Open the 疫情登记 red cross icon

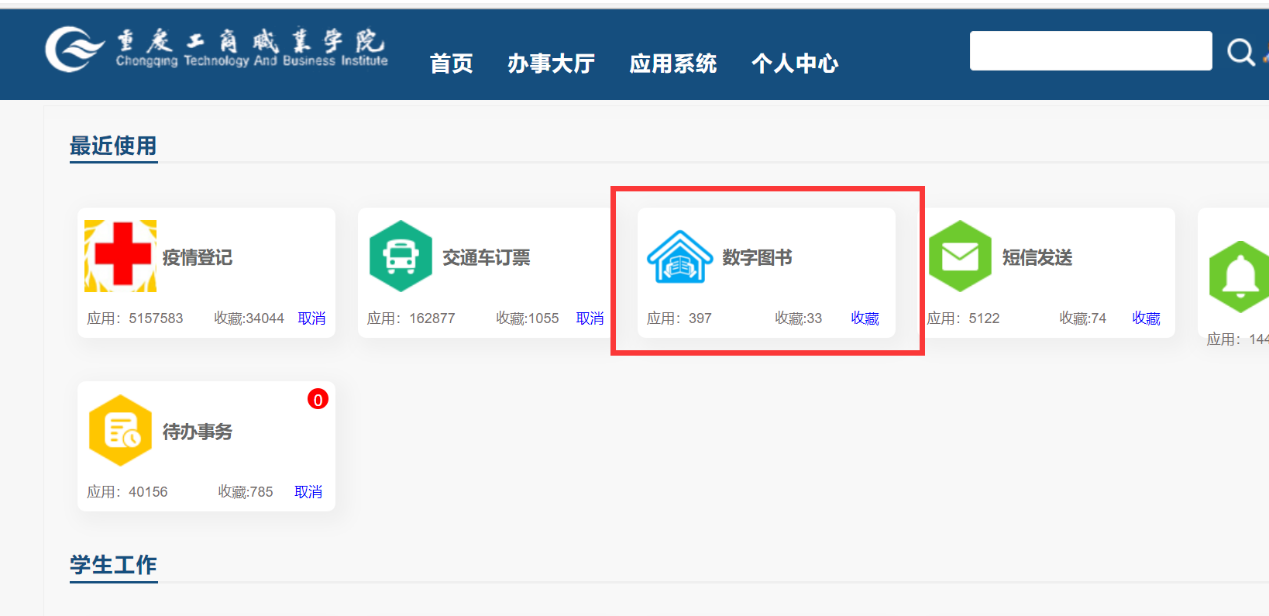point(120,256)
